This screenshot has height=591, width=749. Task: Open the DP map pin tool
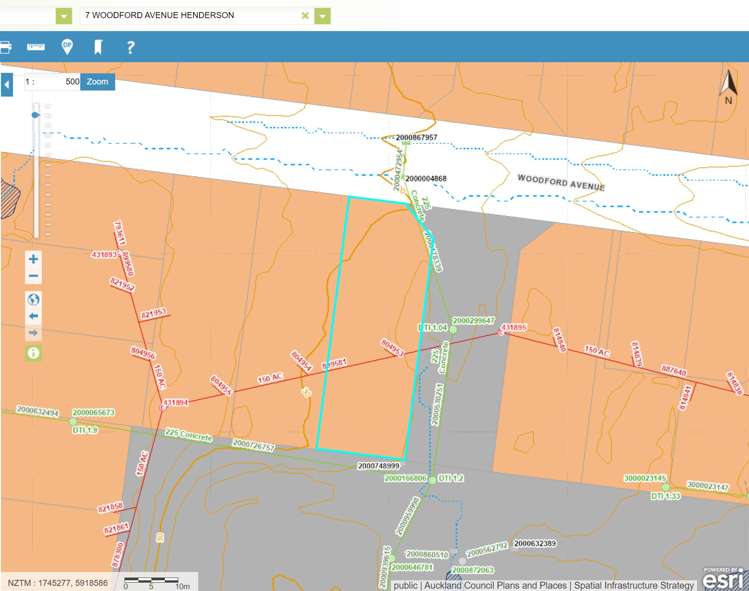tap(67, 47)
